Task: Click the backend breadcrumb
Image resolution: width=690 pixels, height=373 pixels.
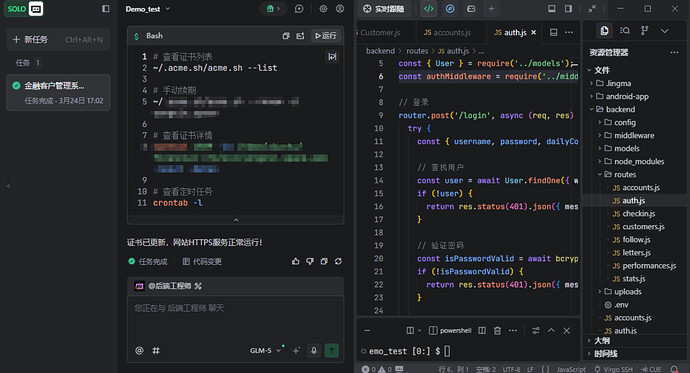Action: pyautogui.click(x=380, y=51)
